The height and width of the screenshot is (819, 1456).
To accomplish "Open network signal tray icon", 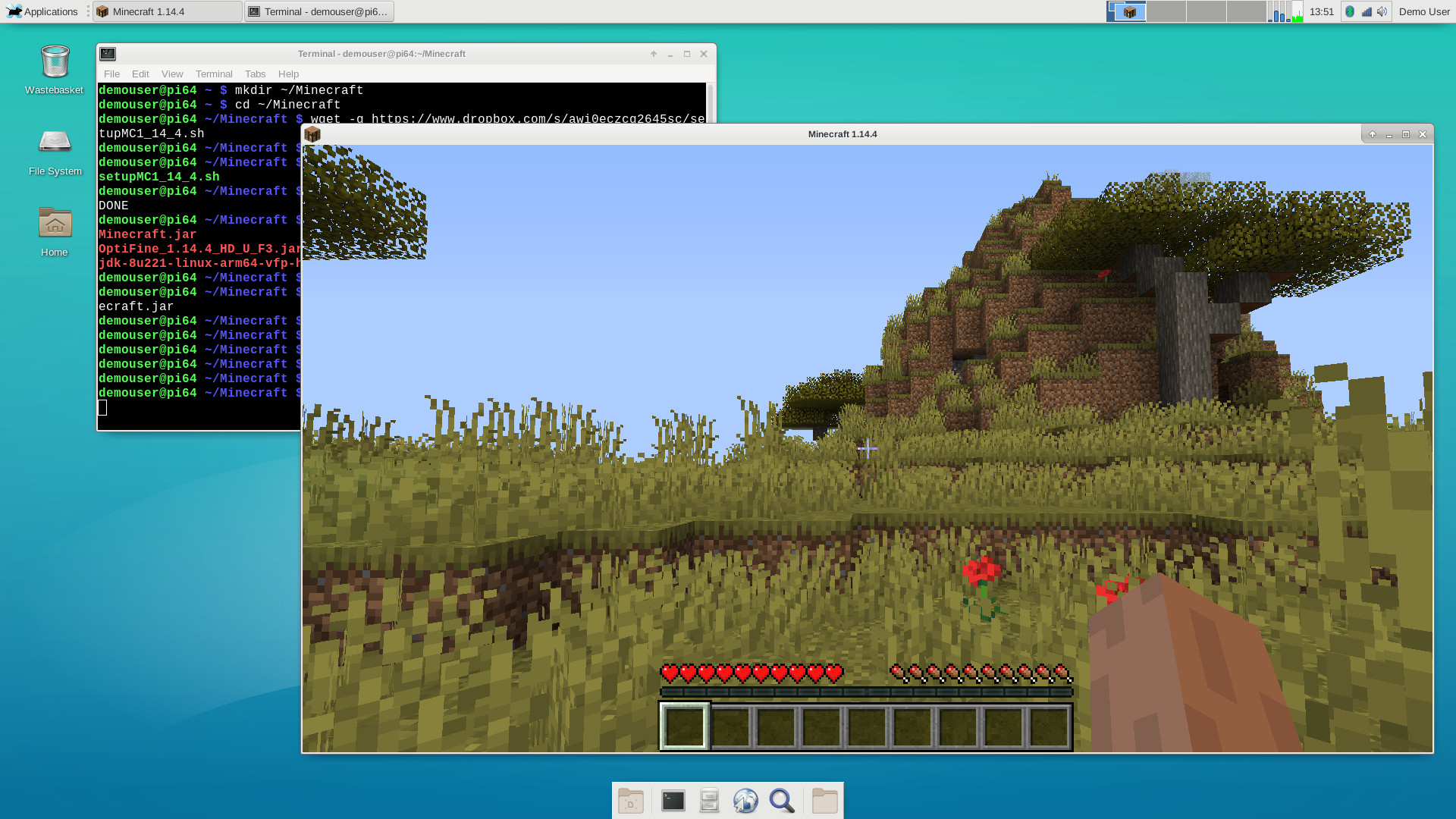I will tap(1367, 11).
